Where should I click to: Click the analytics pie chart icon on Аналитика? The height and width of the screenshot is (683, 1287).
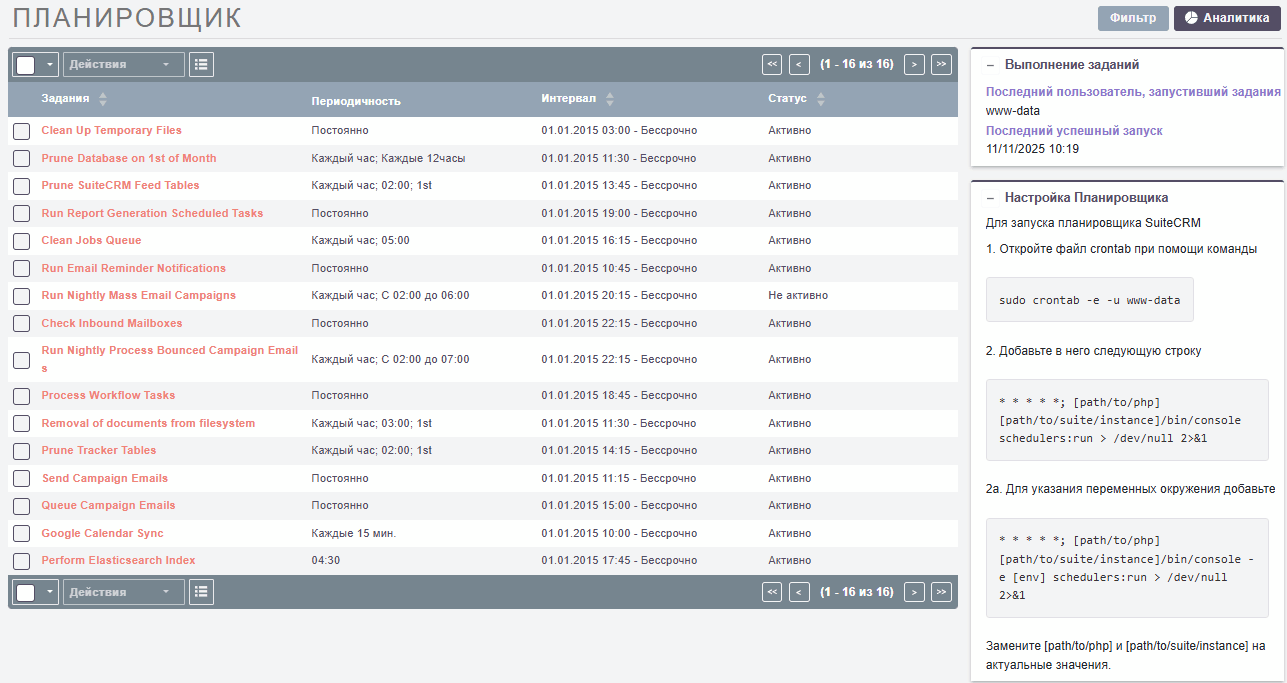1189,17
